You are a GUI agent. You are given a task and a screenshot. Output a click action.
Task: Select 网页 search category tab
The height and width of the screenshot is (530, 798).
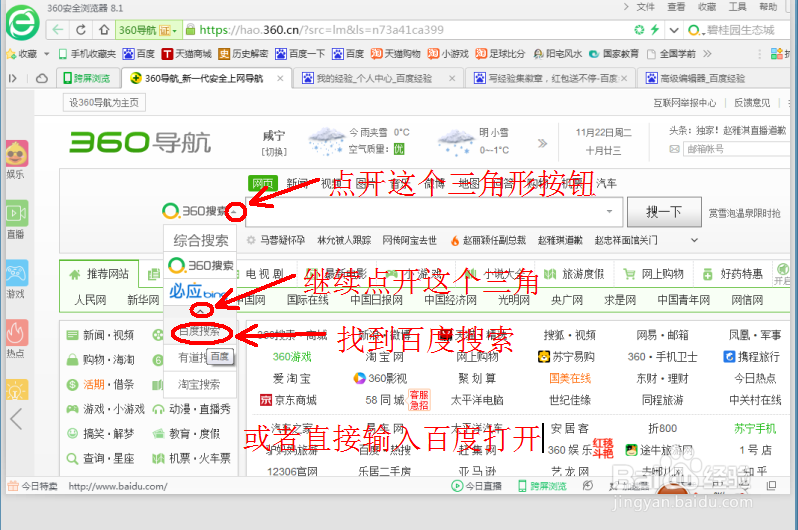(263, 183)
